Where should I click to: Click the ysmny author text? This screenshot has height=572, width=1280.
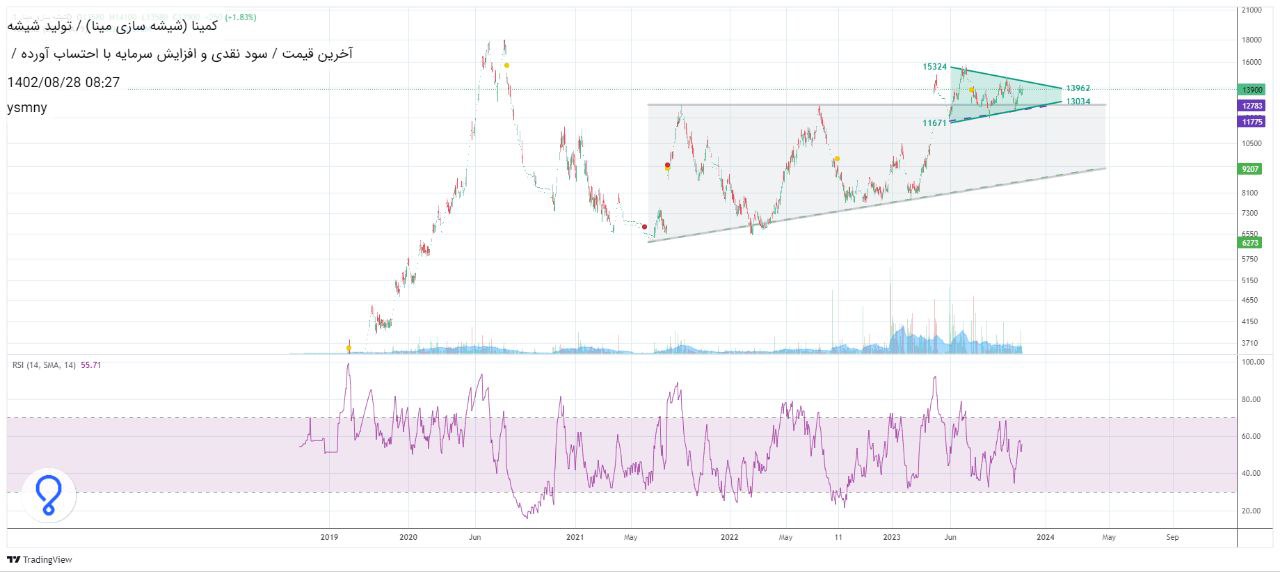click(27, 107)
